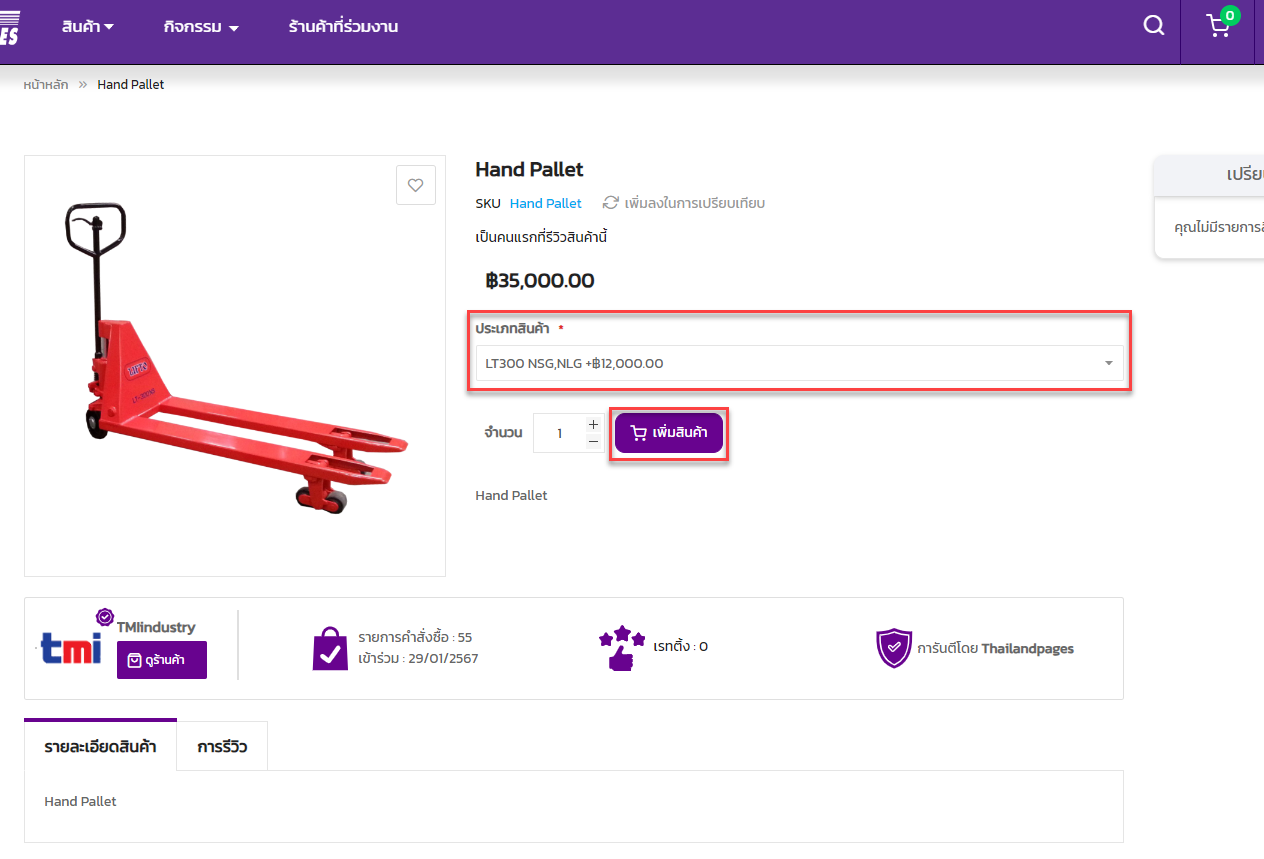Open the ประเภทสินค้า product type dropdown
Screen dimensions: 1264x859
coord(798,363)
